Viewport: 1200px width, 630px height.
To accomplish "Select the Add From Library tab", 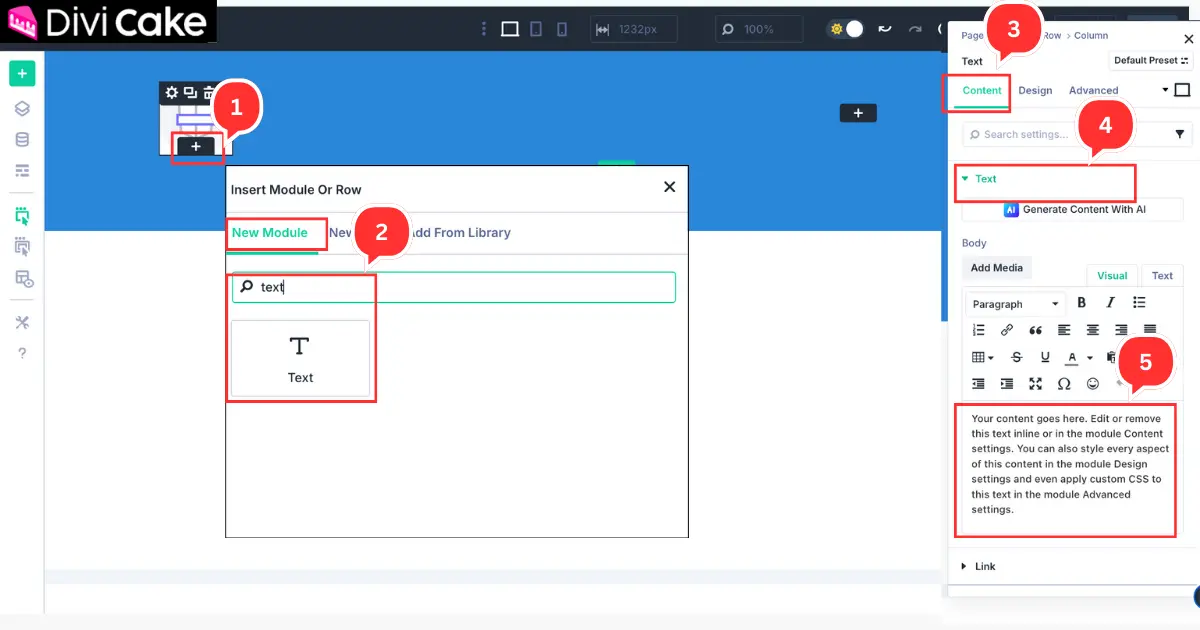I will point(458,232).
